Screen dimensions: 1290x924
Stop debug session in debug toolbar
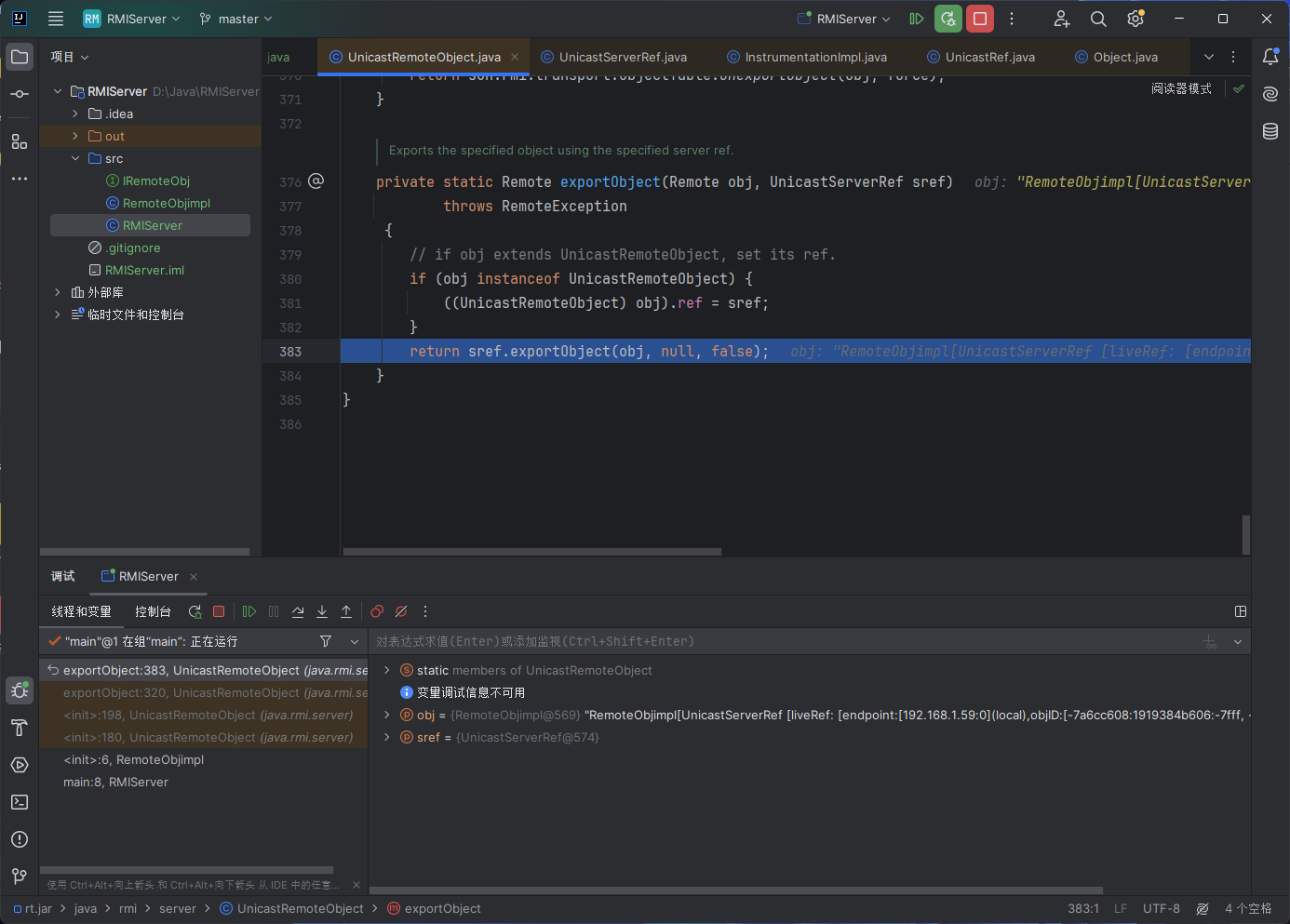pos(219,611)
